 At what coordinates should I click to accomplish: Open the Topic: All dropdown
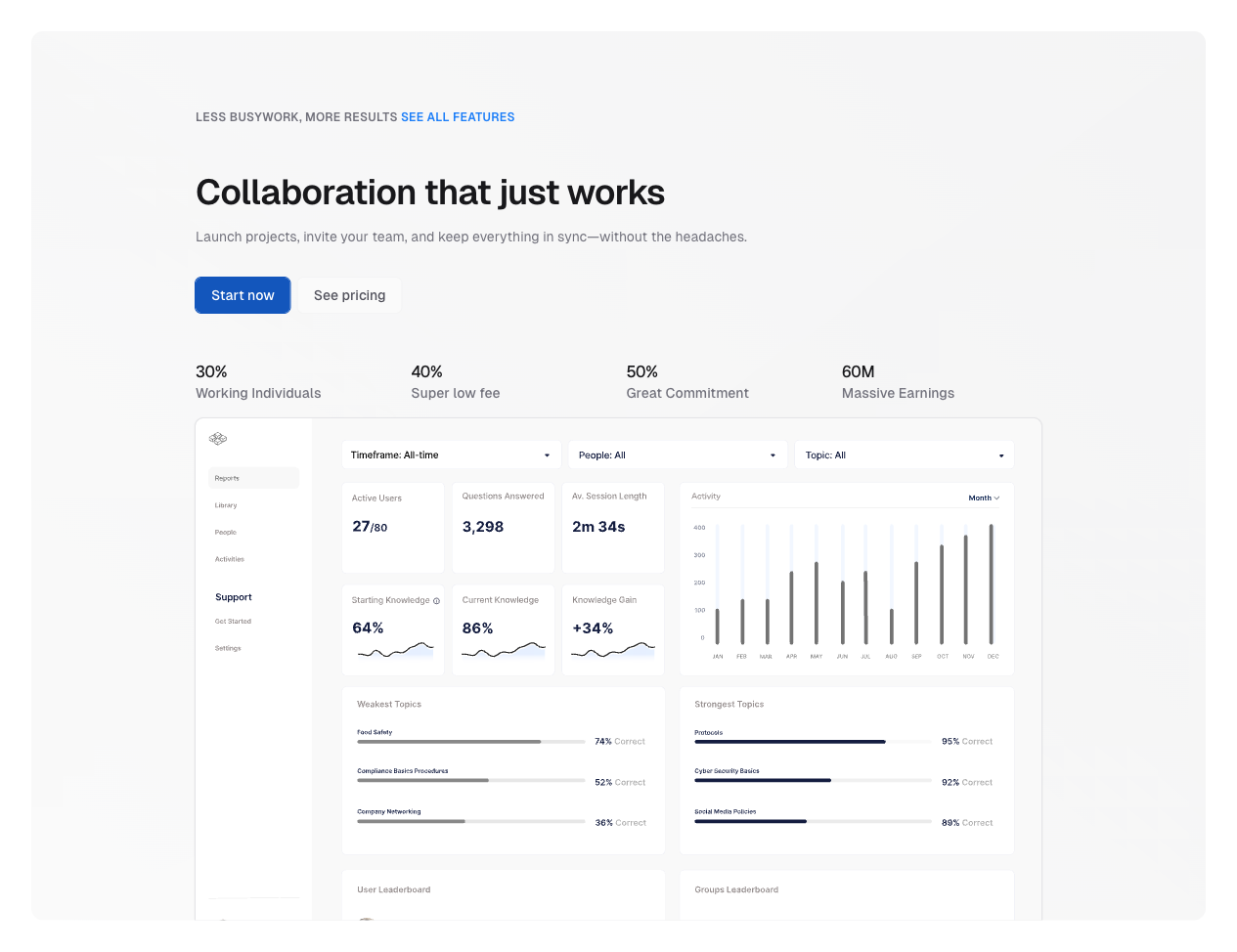point(904,455)
